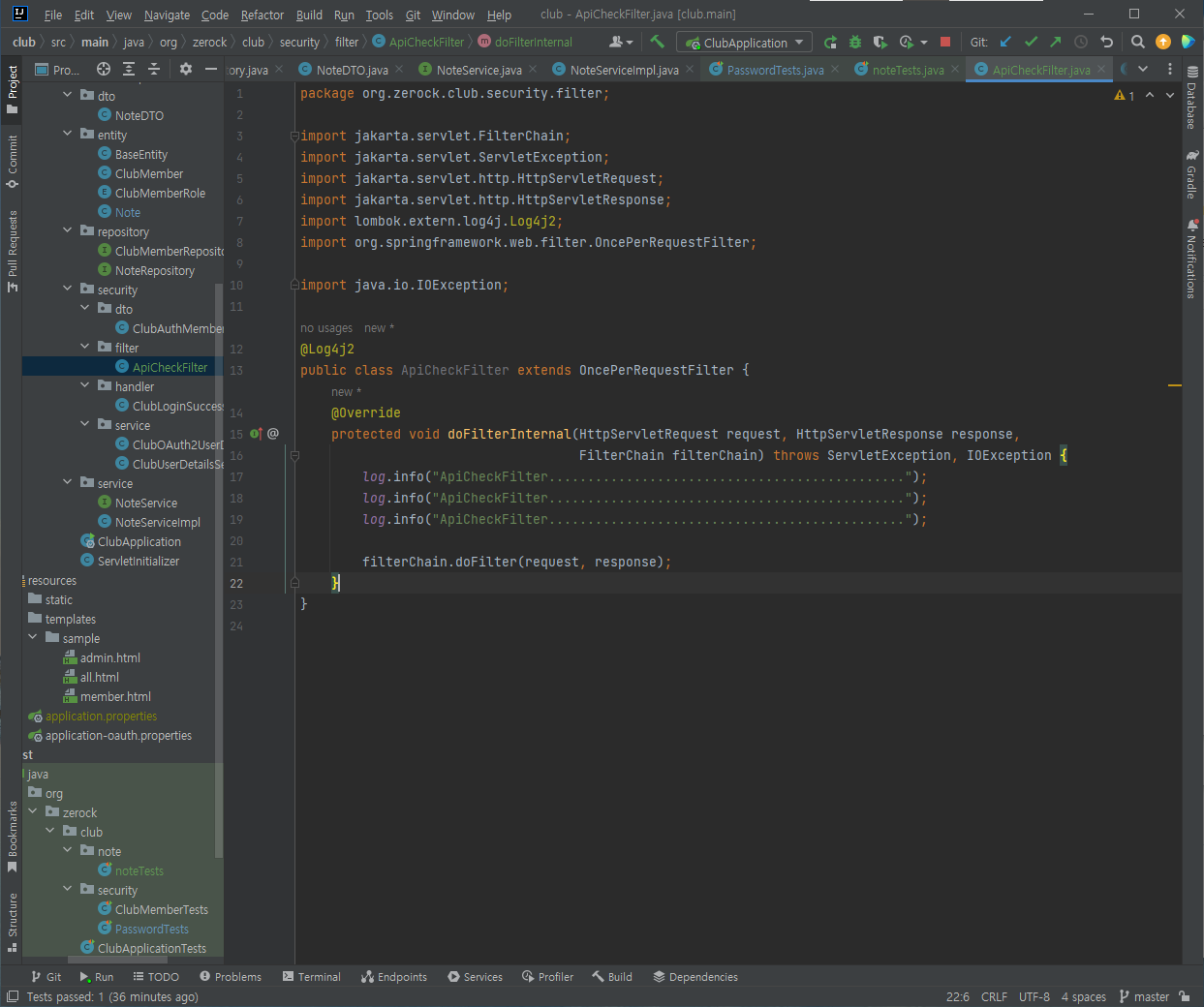Push commits with the green arrow icon
Viewport: 1204px width, 1007px height.
tap(1056, 42)
